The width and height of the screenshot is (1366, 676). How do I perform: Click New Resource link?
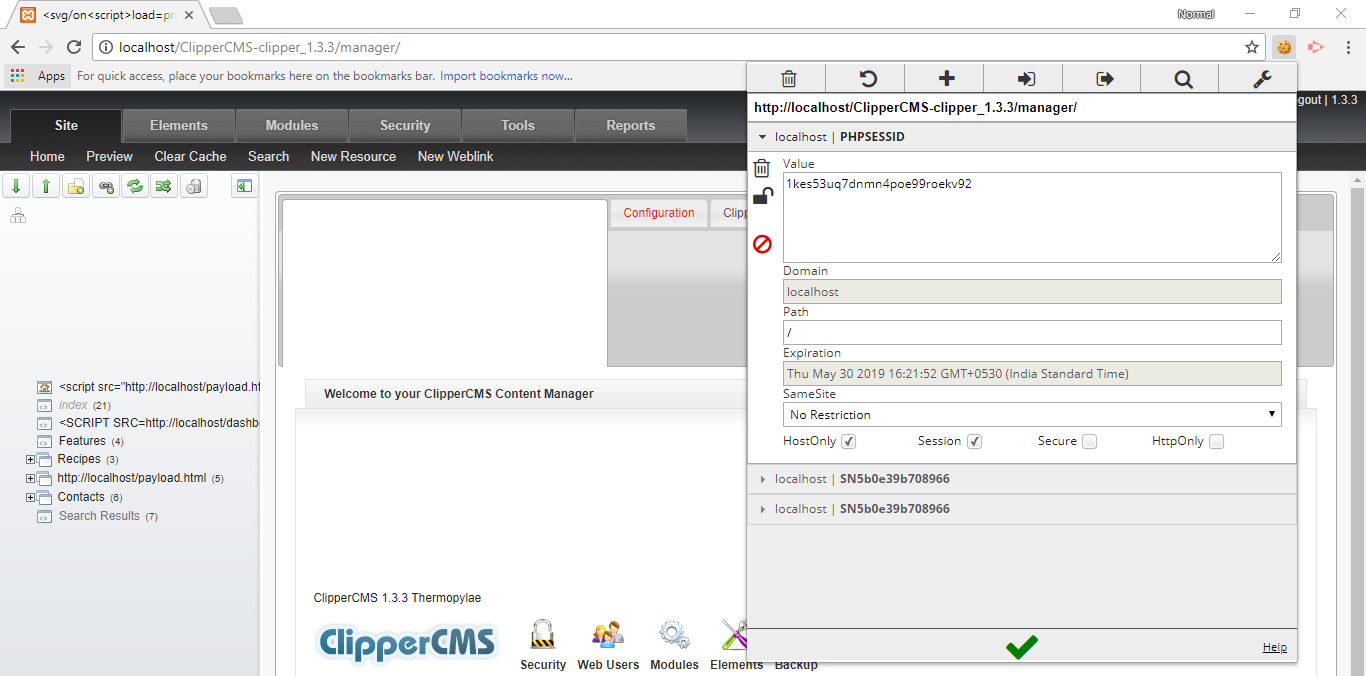(x=353, y=156)
